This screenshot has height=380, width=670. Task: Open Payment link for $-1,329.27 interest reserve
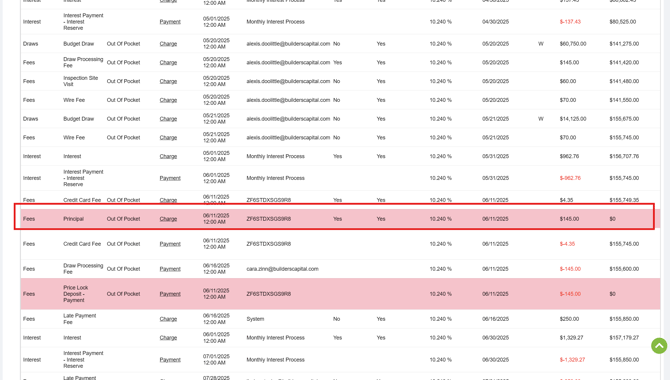click(x=170, y=360)
